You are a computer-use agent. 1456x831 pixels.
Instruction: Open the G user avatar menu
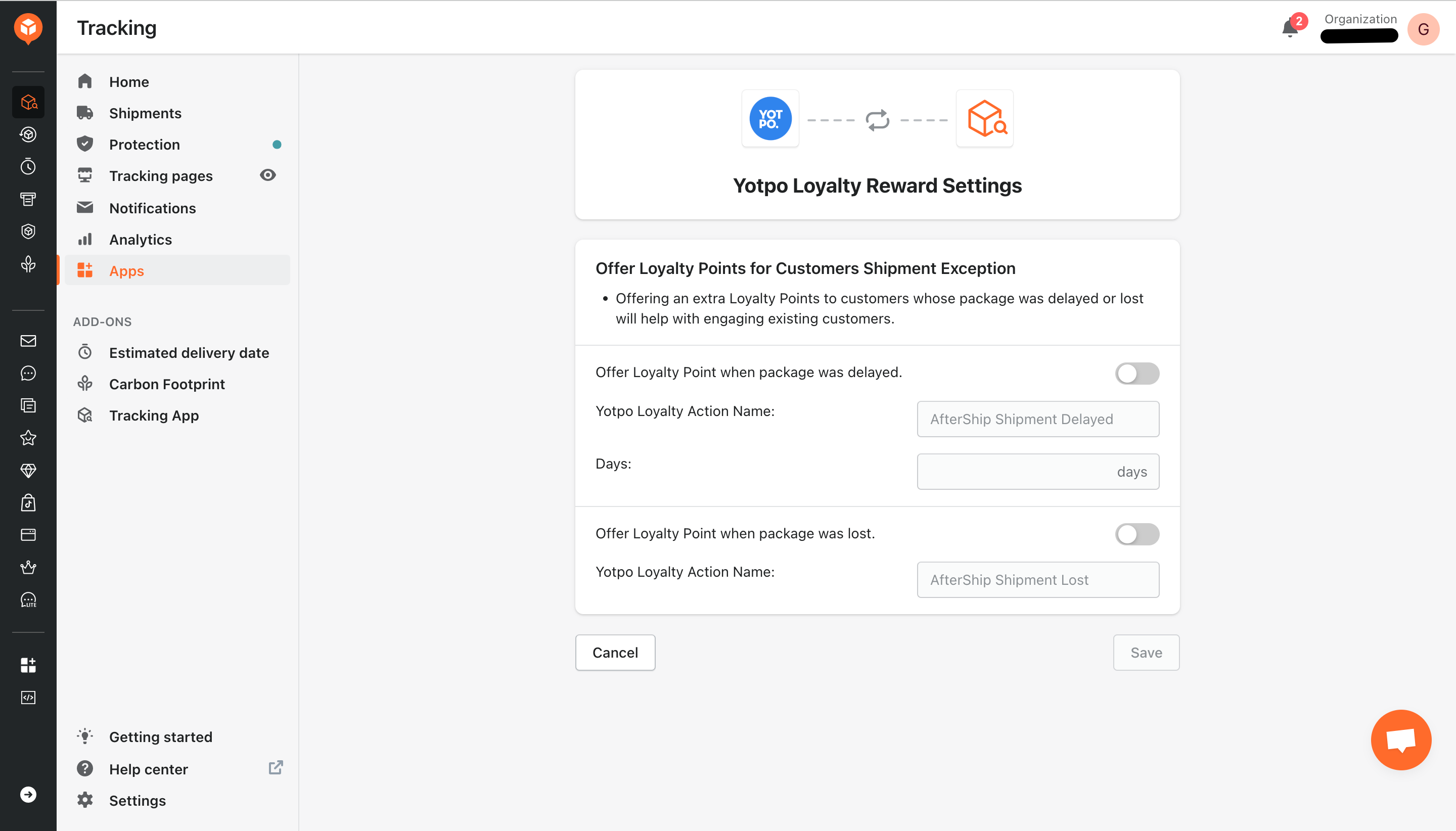(x=1424, y=28)
